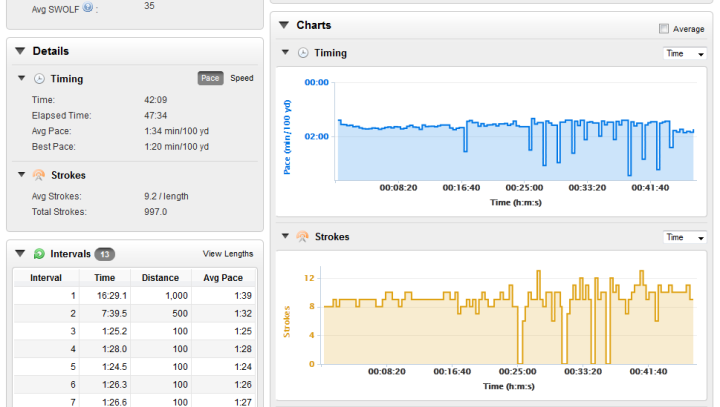Sort by the Avg Pace column header
Screen dimensions: 720x407
pos(223,277)
